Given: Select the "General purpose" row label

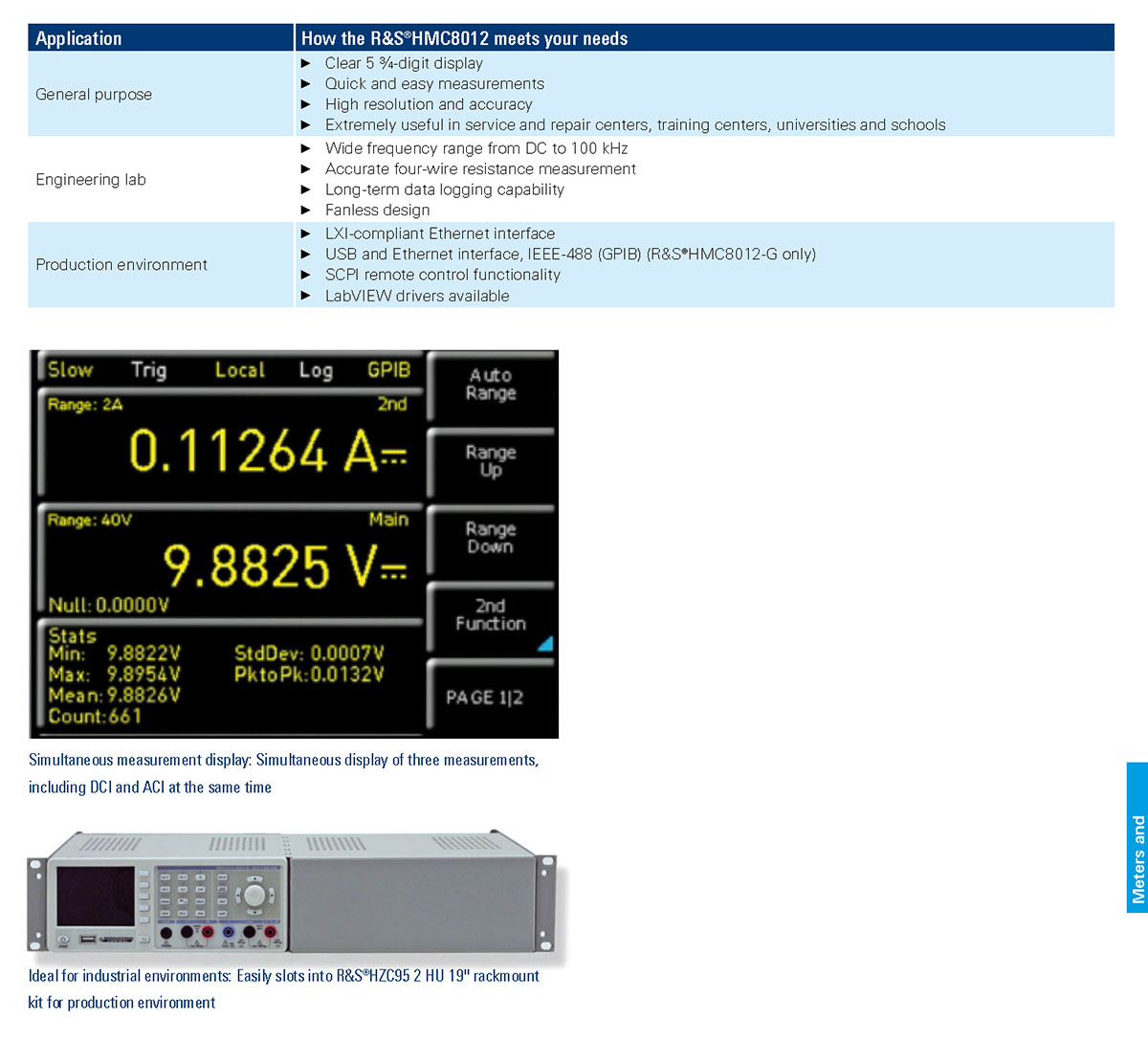Looking at the screenshot, I should point(94,94).
